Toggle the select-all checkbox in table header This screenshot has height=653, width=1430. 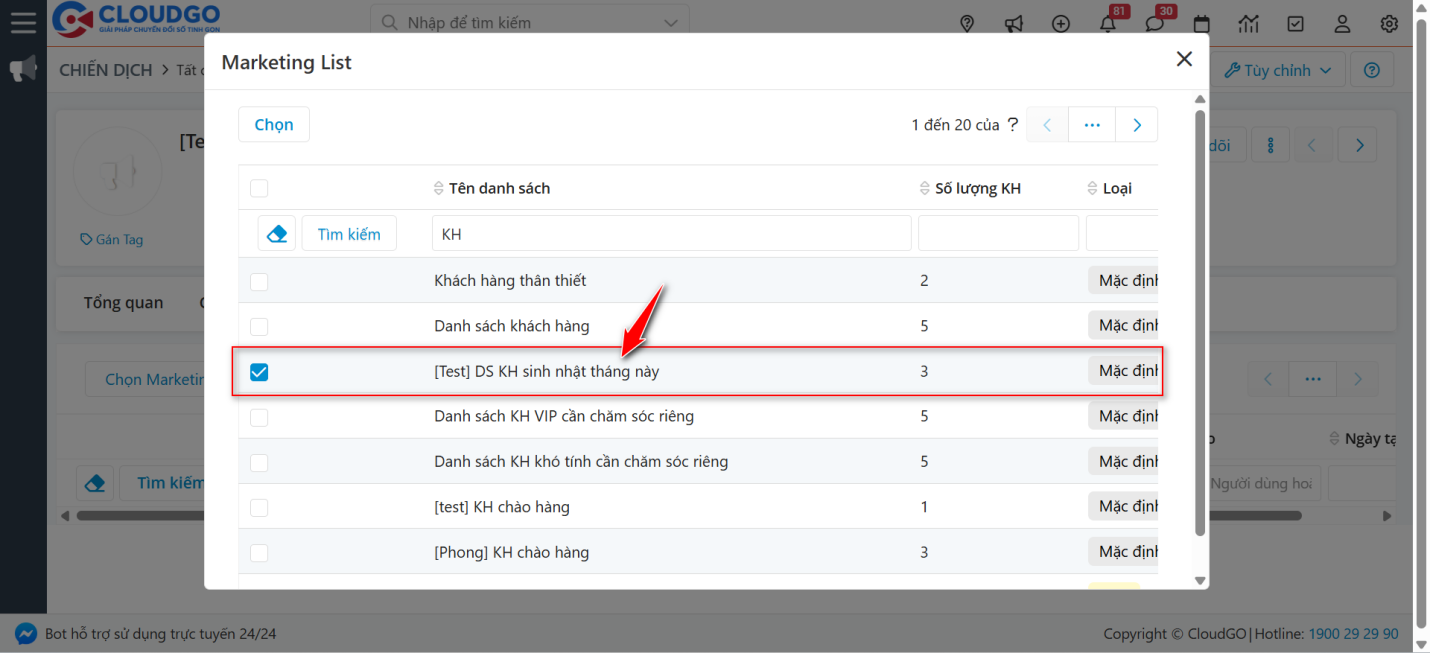pos(259,188)
